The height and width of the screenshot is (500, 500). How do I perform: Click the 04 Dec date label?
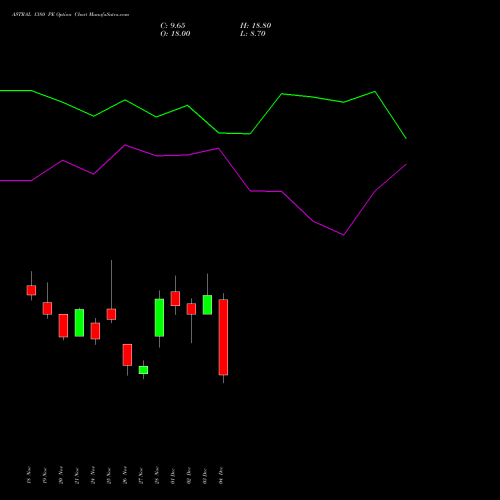(221, 475)
